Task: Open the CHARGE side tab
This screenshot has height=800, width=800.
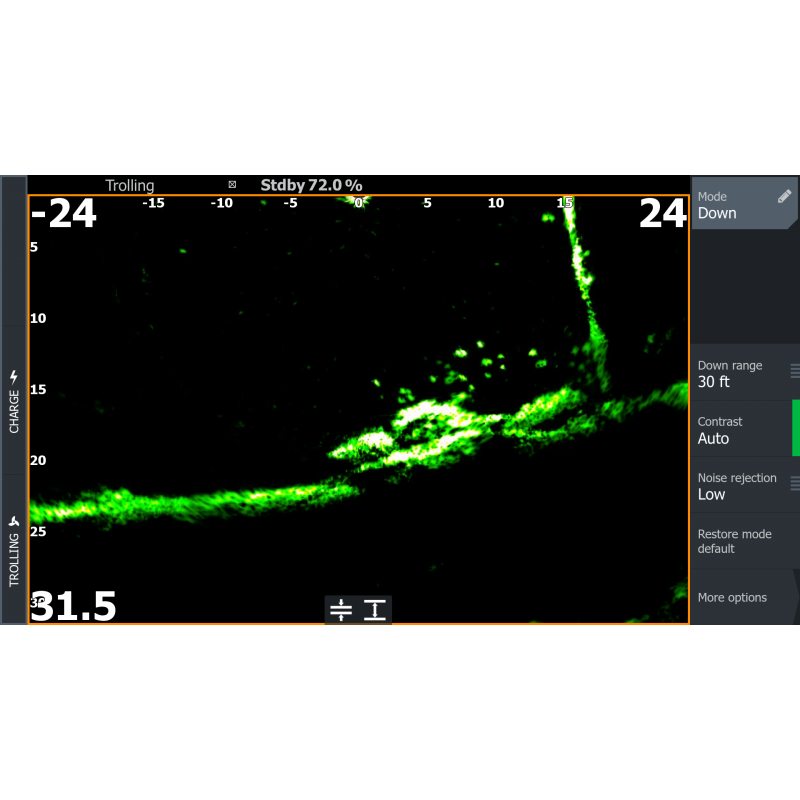Action: pos(14,400)
